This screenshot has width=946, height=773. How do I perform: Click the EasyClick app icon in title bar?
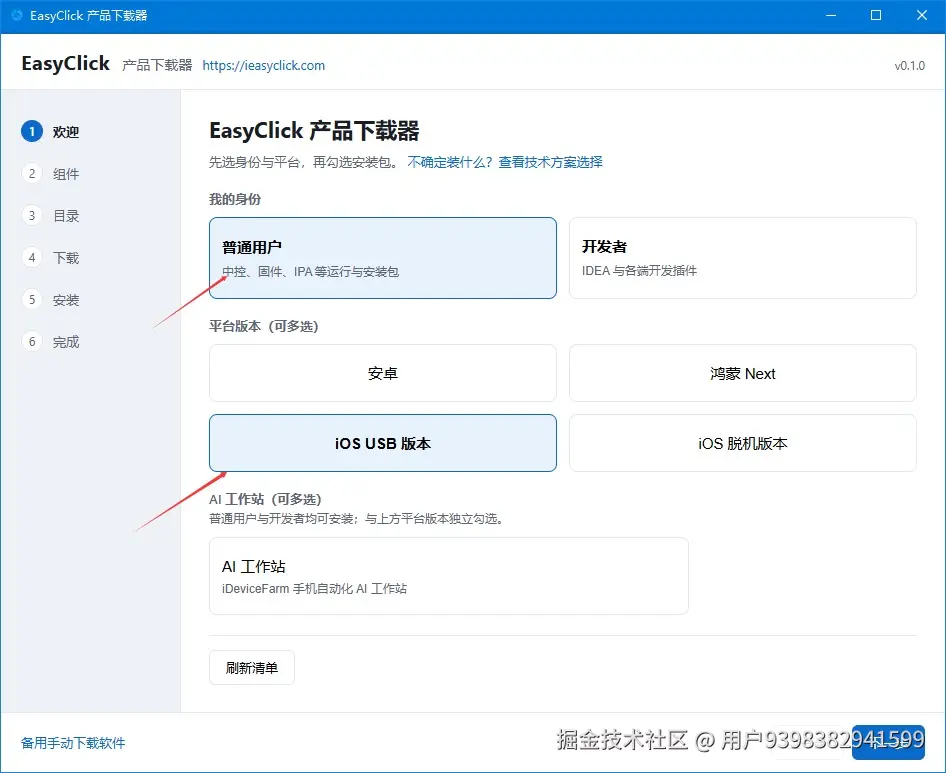(x=16, y=15)
